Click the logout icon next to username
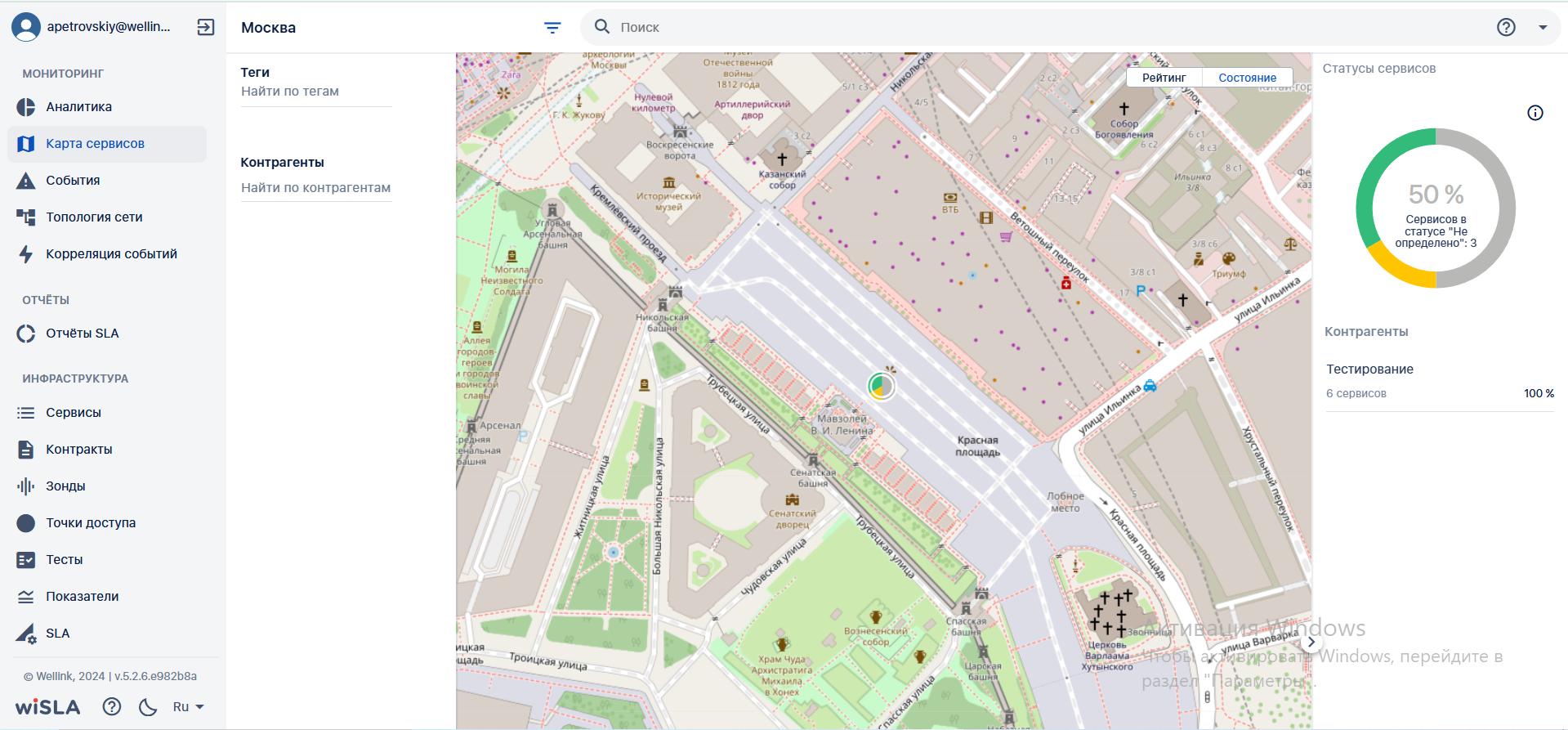 [x=206, y=27]
